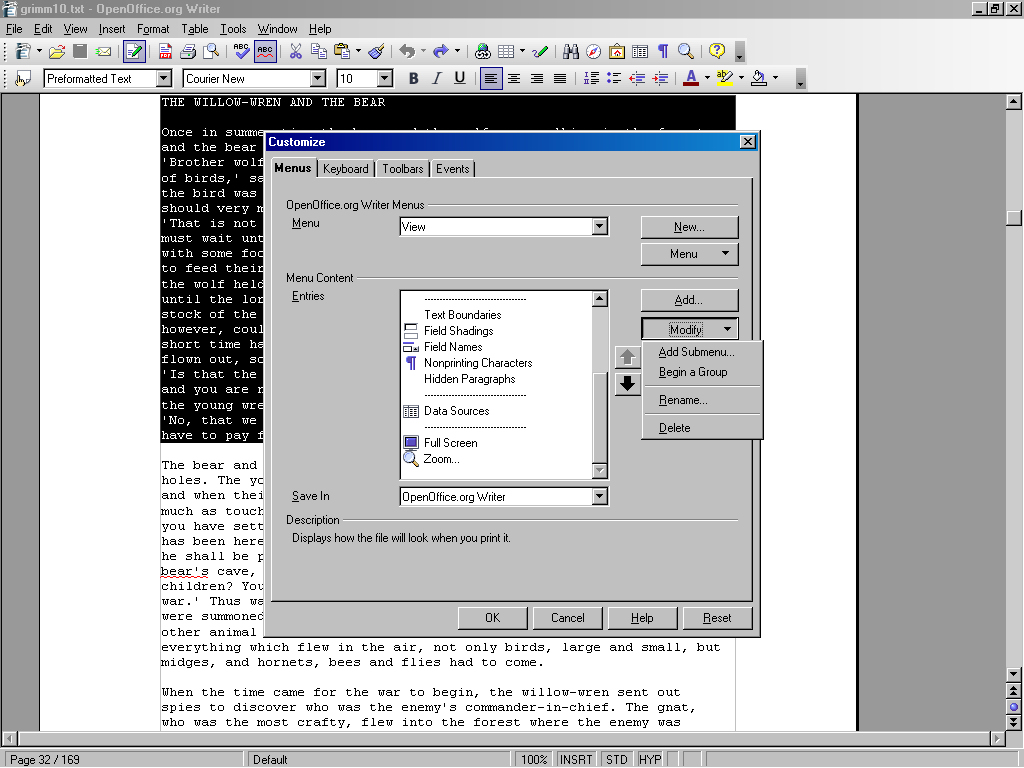Expand the font size 10 dropdown
This screenshot has width=1024, height=768.
coord(385,79)
